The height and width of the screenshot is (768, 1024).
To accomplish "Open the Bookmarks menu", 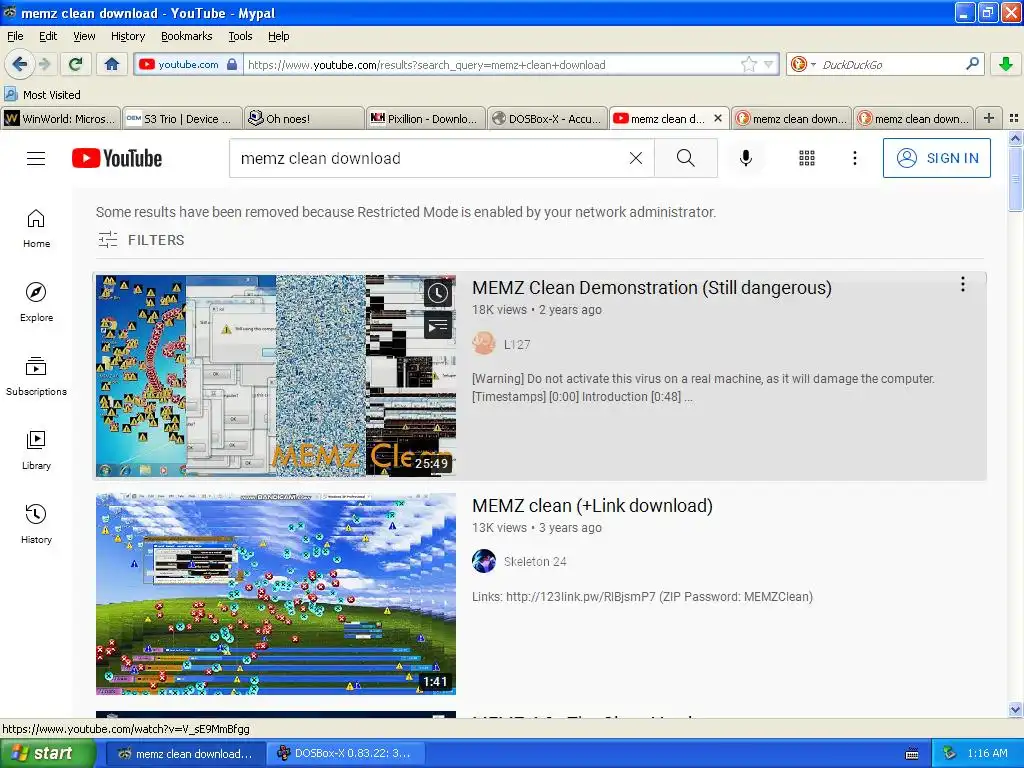I will pos(187,36).
